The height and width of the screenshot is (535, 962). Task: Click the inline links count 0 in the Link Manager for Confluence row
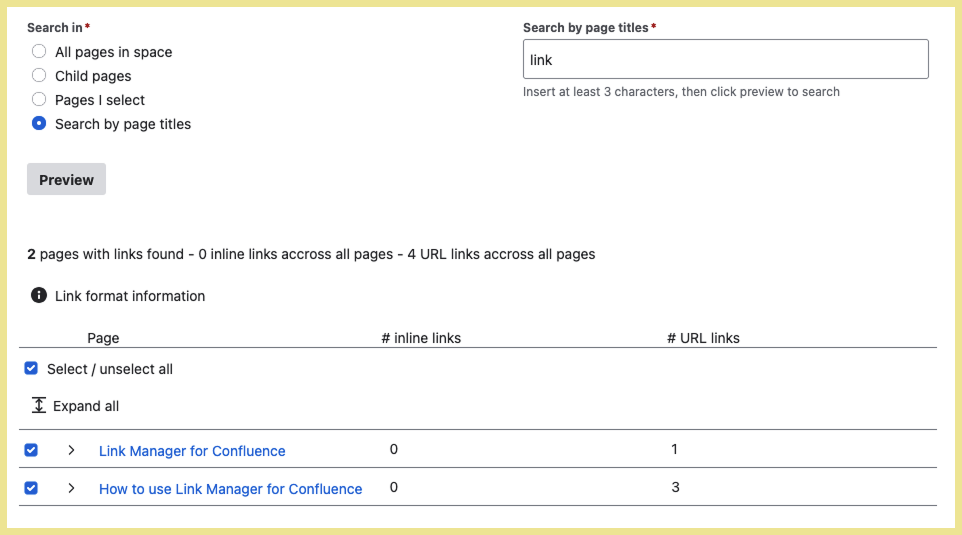click(394, 449)
